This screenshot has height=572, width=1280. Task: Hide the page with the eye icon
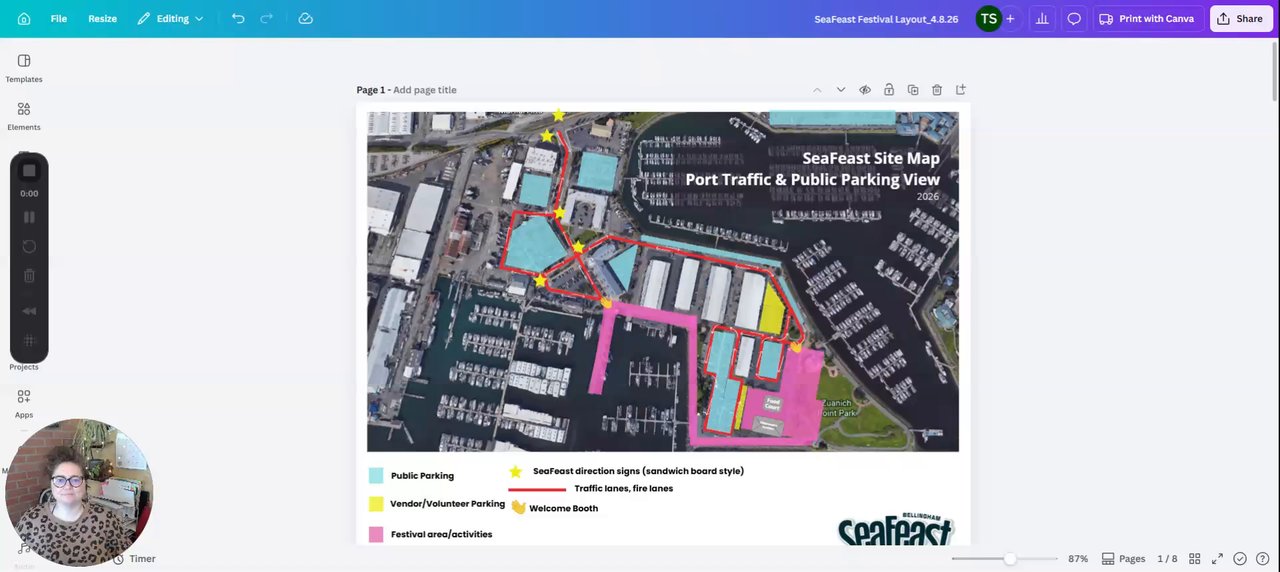point(865,90)
